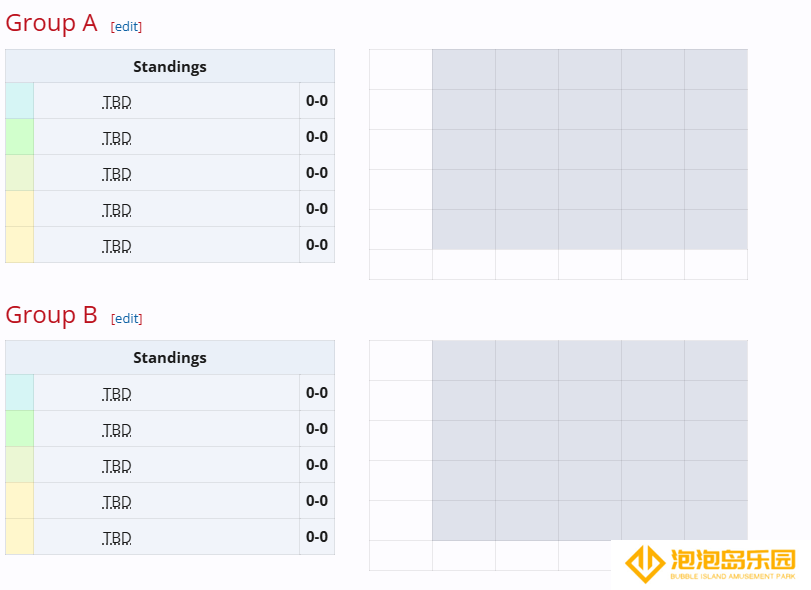
Task: Click the cyan swatch in Group A standings
Action: point(20,101)
